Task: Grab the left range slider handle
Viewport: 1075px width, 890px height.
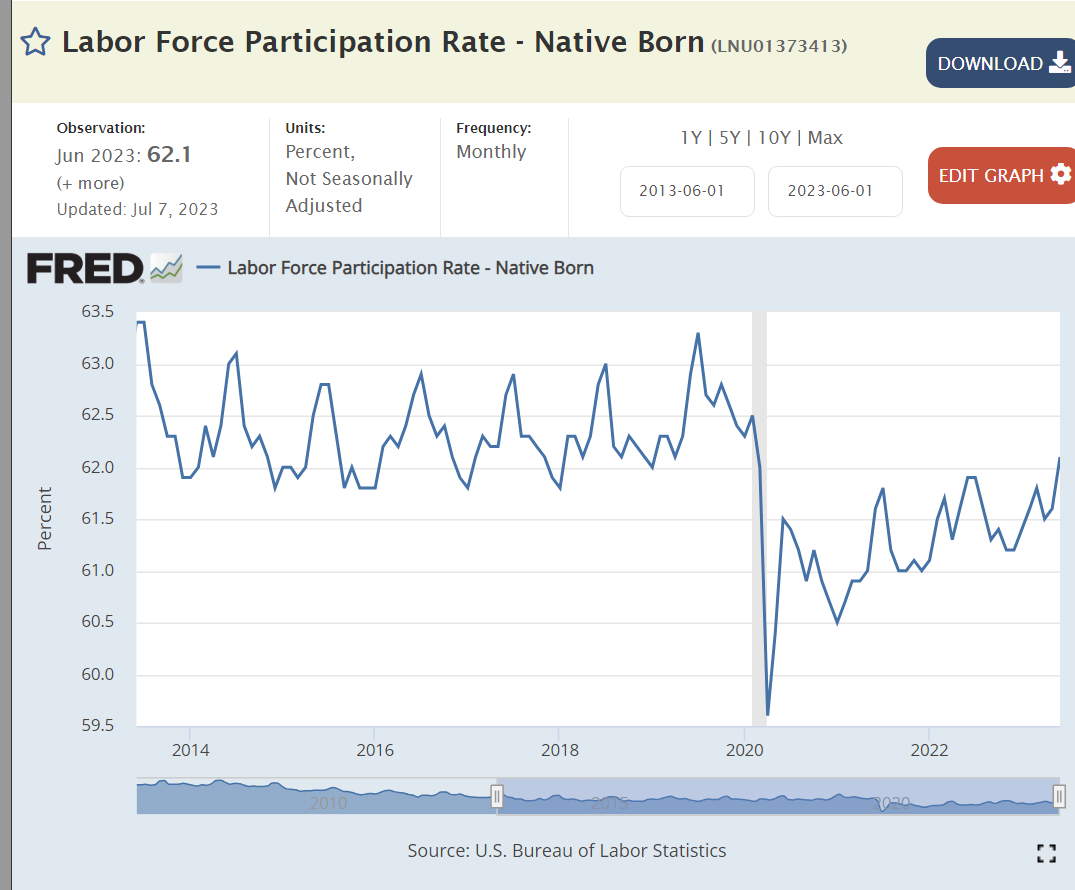Action: [497, 796]
